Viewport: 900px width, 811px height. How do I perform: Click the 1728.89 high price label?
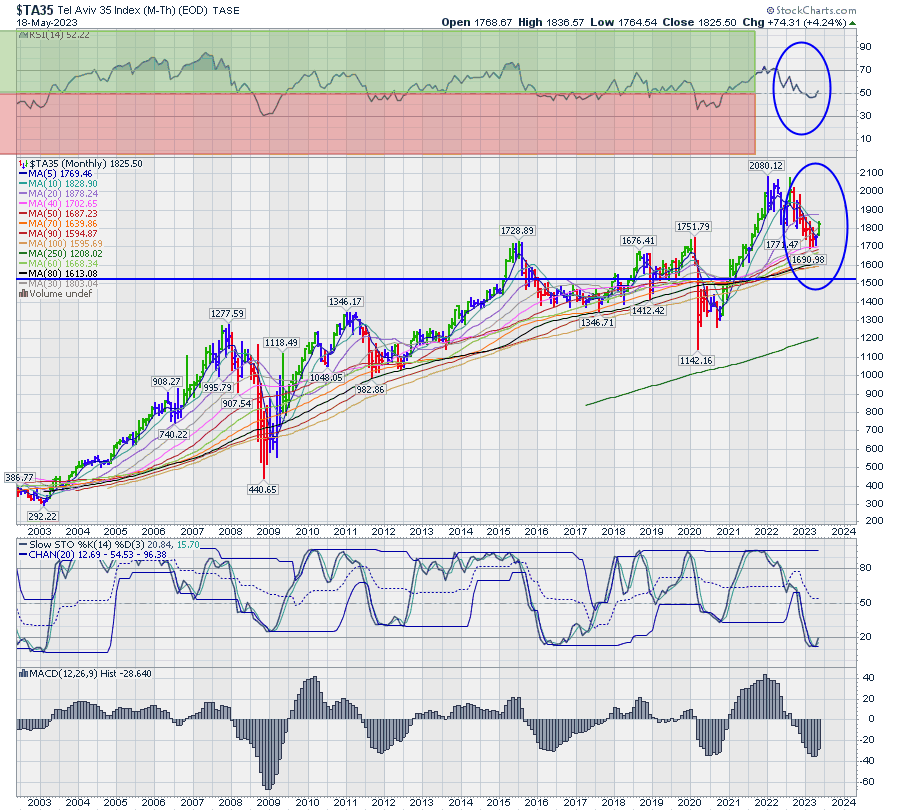[521, 230]
